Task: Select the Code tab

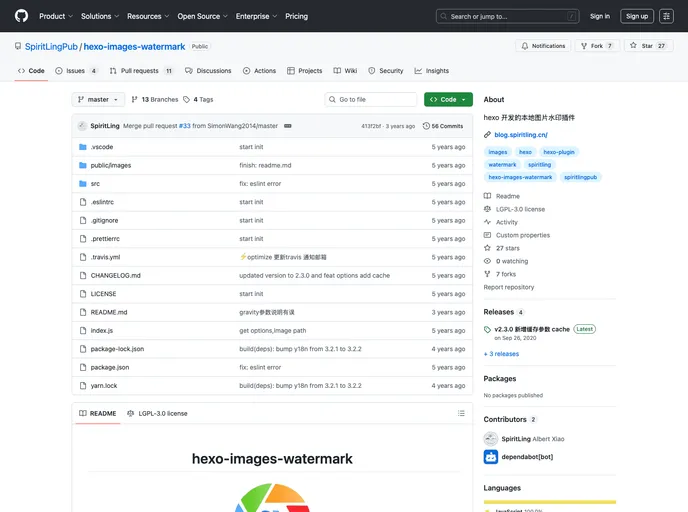Action: (x=31, y=71)
